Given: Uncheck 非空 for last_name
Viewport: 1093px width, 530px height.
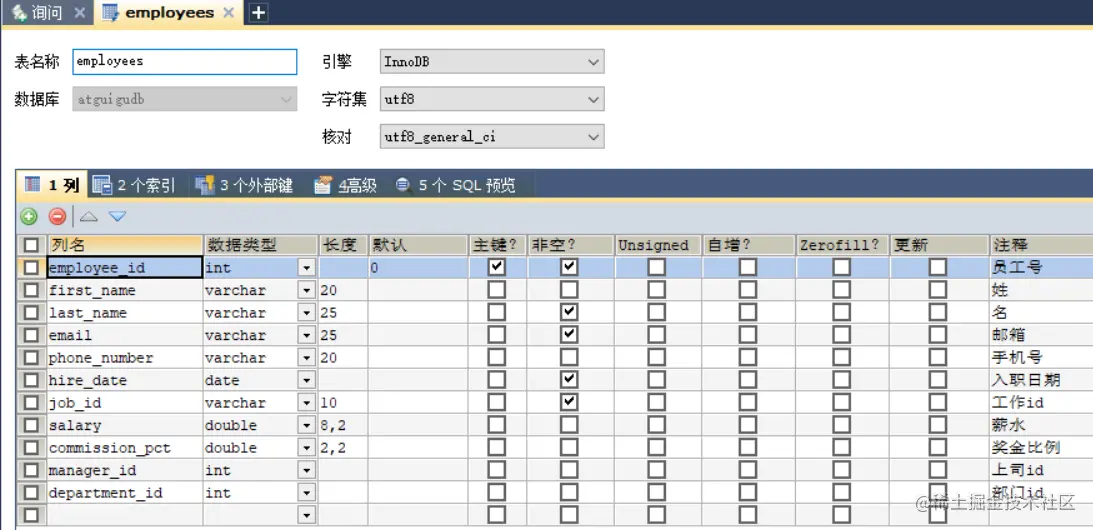Looking at the screenshot, I should [570, 312].
